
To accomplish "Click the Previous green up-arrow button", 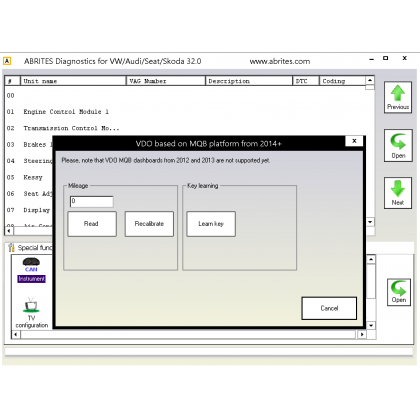I will (398, 97).
